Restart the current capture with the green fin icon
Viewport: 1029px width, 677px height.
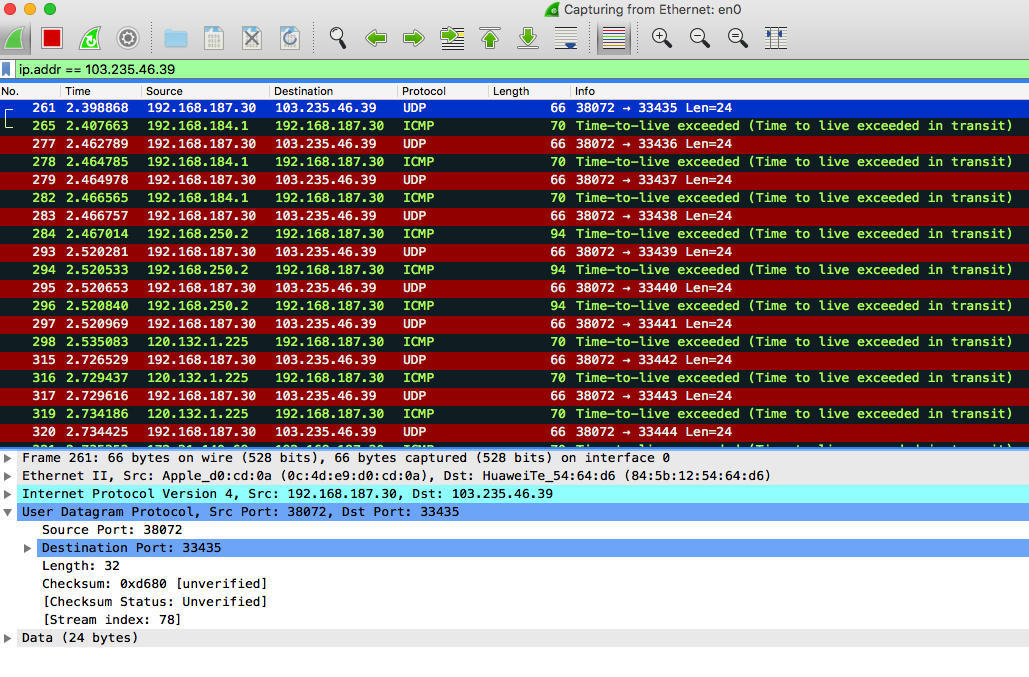(x=90, y=38)
